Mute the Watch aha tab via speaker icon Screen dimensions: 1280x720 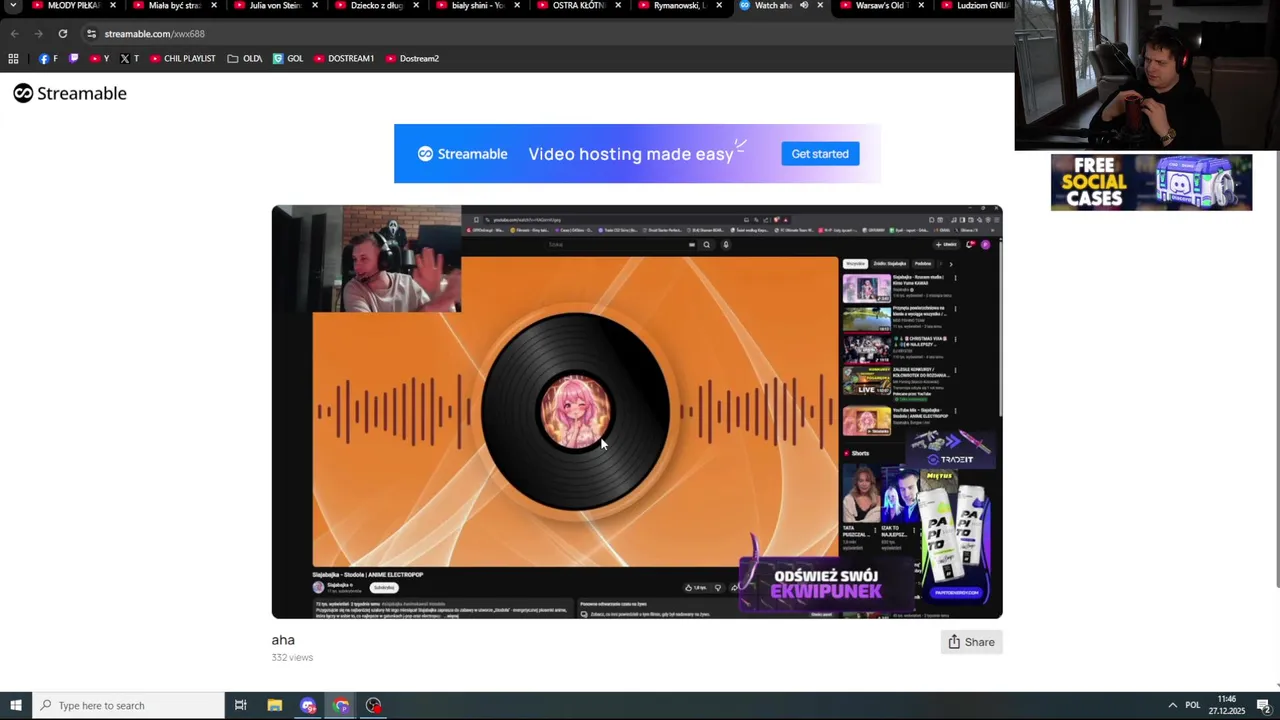[803, 5]
